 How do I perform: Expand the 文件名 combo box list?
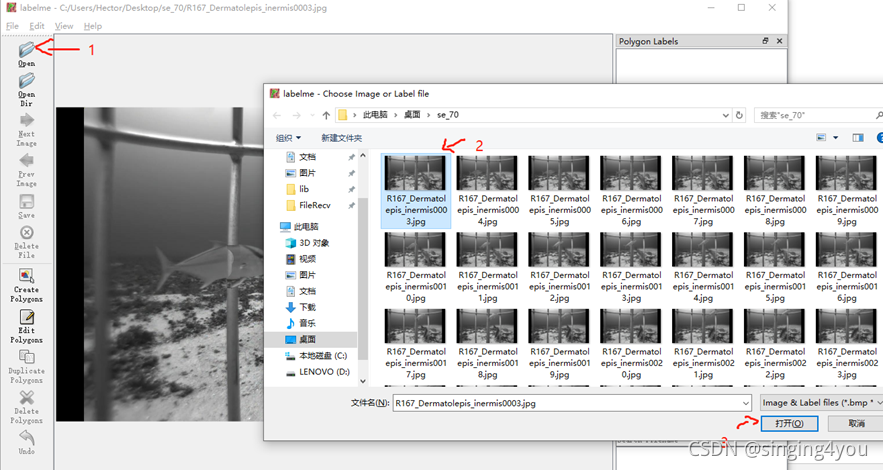pos(746,404)
